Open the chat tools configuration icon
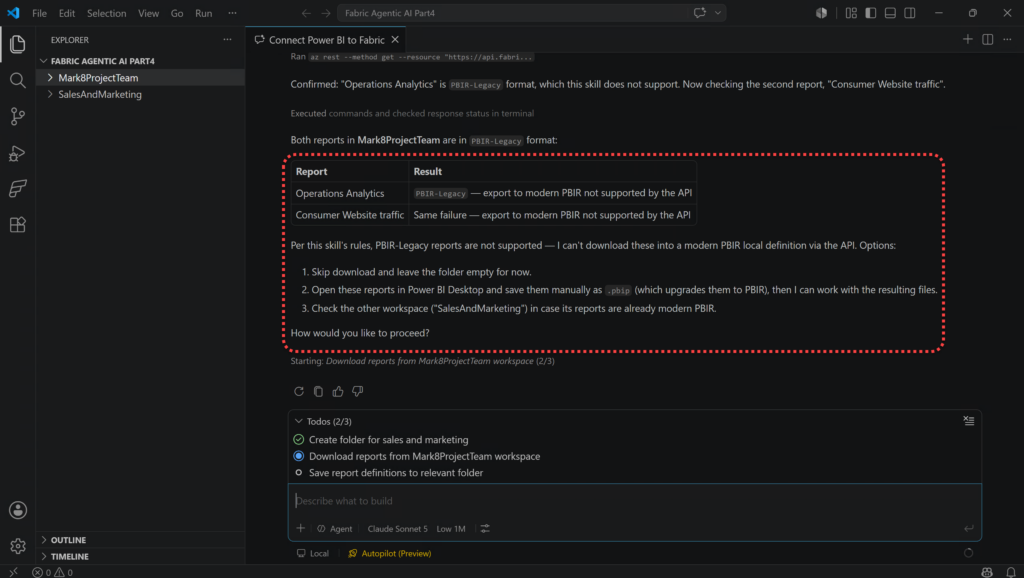Viewport: 1024px width, 578px height. pyautogui.click(x=485, y=528)
